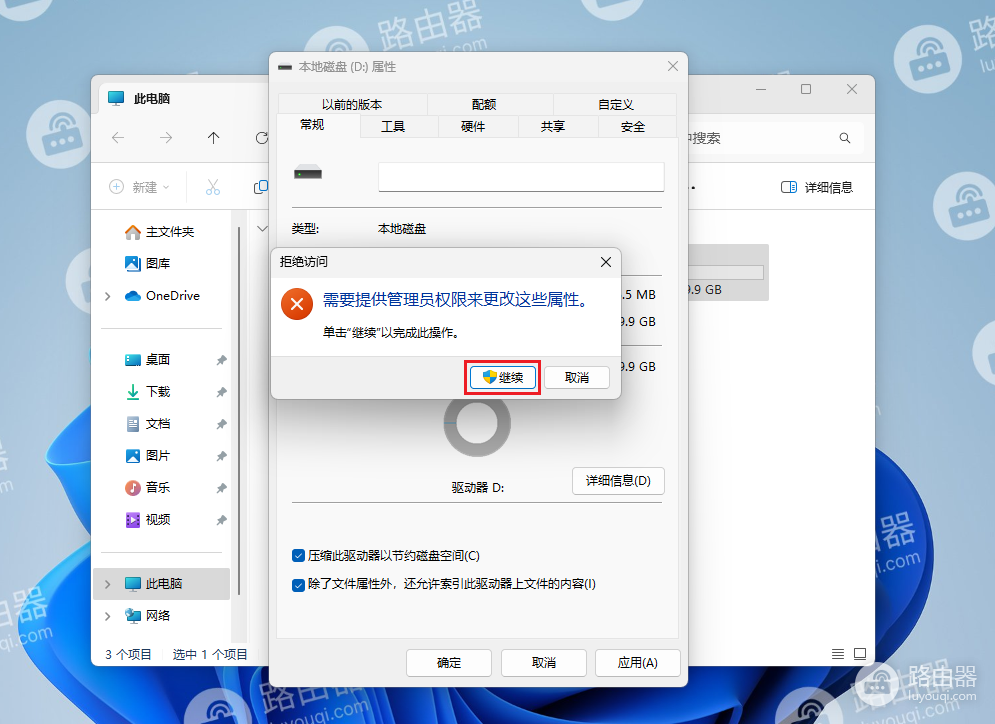Click the copy icon in the toolbar
Image resolution: width=995 pixels, height=724 pixels.
click(260, 187)
